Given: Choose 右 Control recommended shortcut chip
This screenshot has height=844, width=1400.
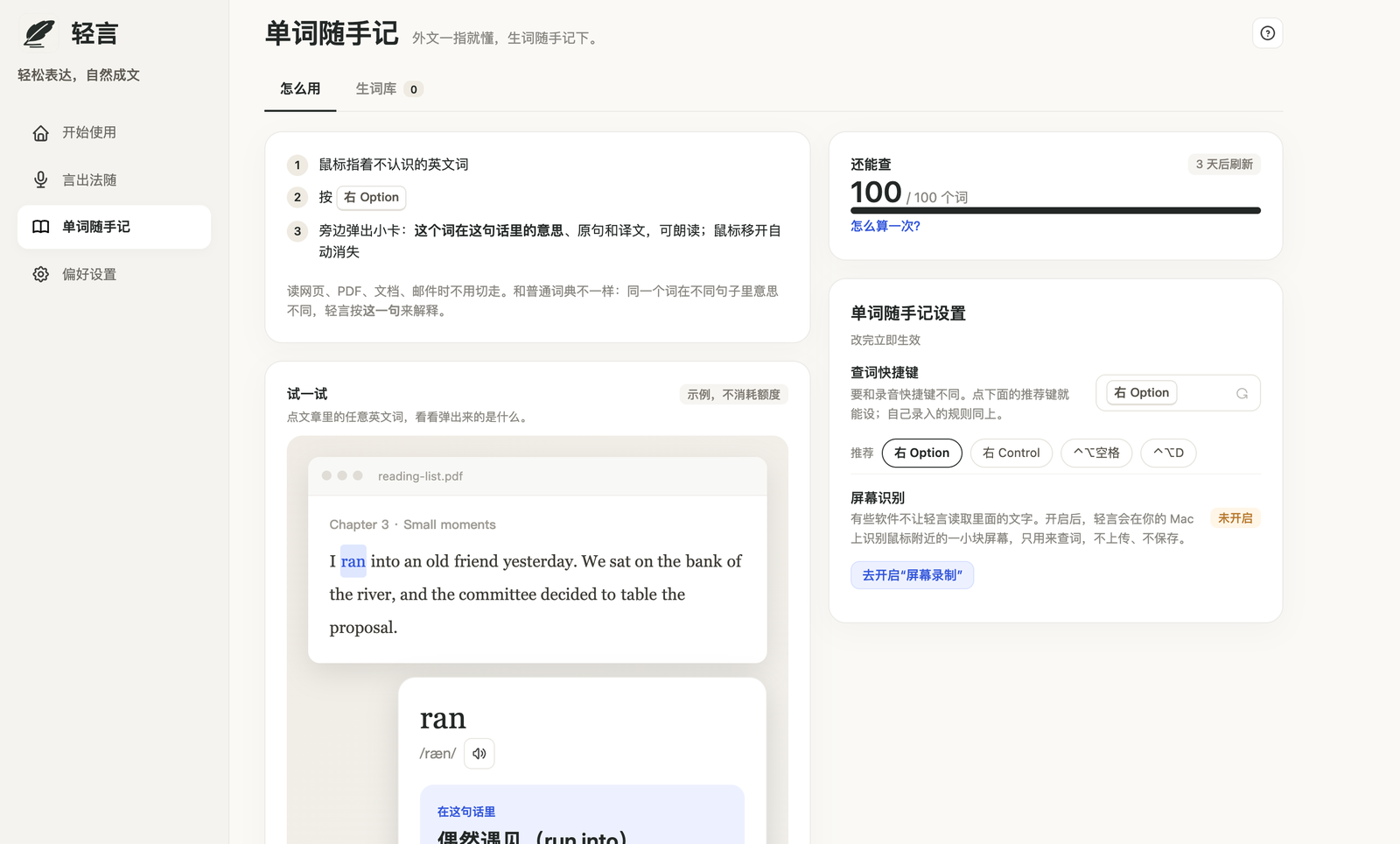Looking at the screenshot, I should click(1011, 453).
